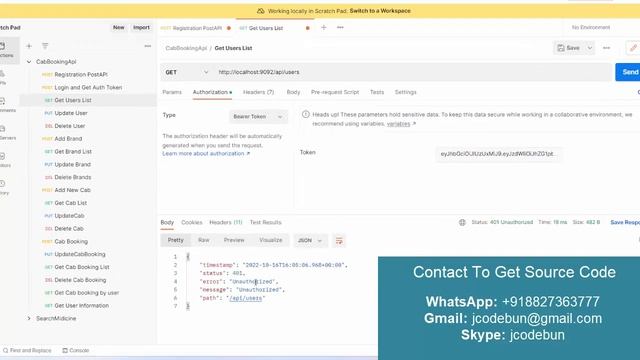Open the Headers (7) request tab
640x360 pixels.
click(258, 92)
